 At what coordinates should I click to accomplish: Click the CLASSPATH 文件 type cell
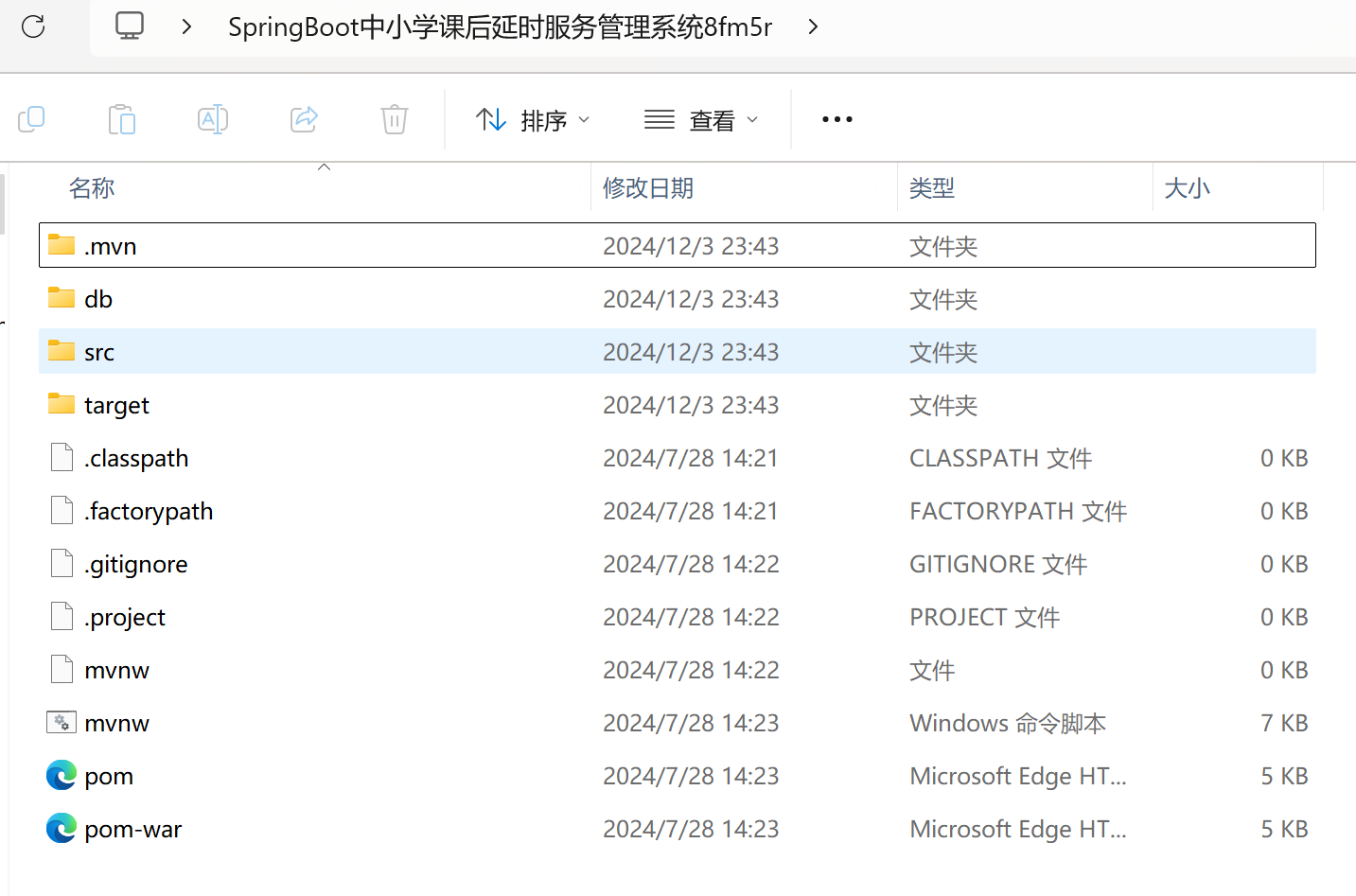(x=1001, y=459)
